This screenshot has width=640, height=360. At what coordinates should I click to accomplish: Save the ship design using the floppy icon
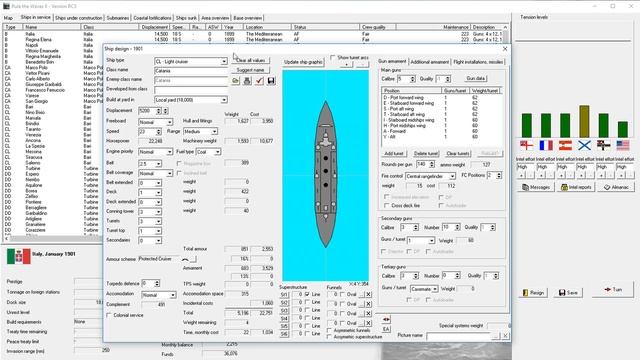[x=271, y=81]
